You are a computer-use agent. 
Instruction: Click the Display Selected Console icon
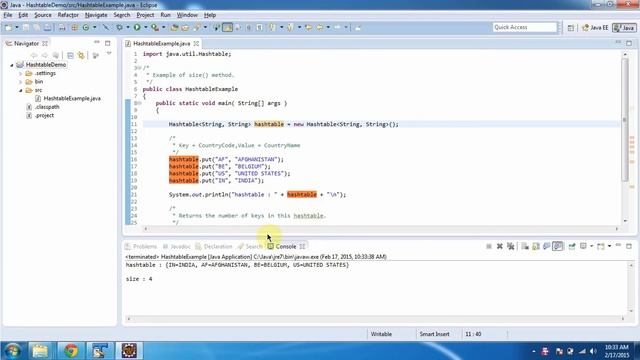point(583,246)
